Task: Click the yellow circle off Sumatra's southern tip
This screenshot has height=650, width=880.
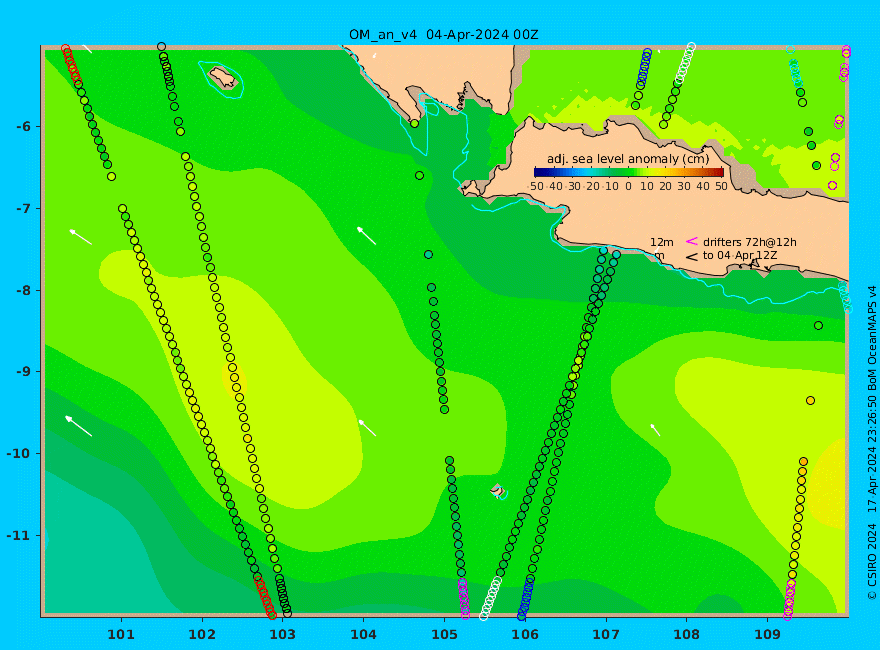Action: coord(414,123)
